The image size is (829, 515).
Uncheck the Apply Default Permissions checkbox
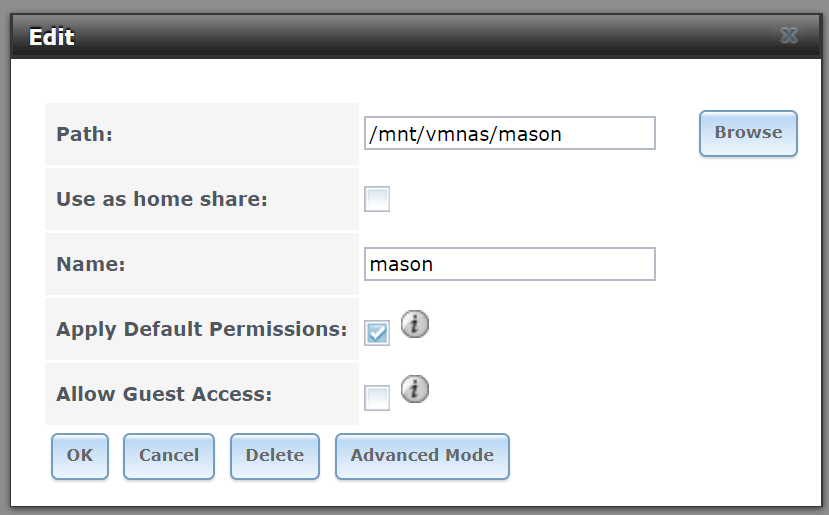[x=377, y=333]
